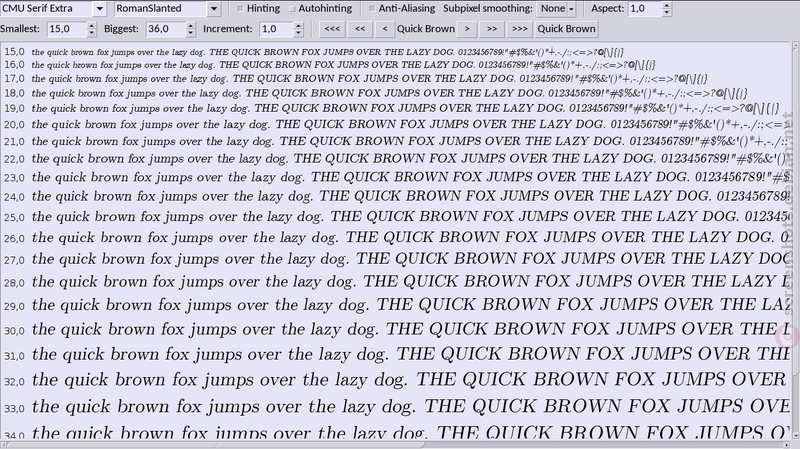800x449 pixels.
Task: Increase the Biggest size with up arrow
Action: click(x=191, y=26)
